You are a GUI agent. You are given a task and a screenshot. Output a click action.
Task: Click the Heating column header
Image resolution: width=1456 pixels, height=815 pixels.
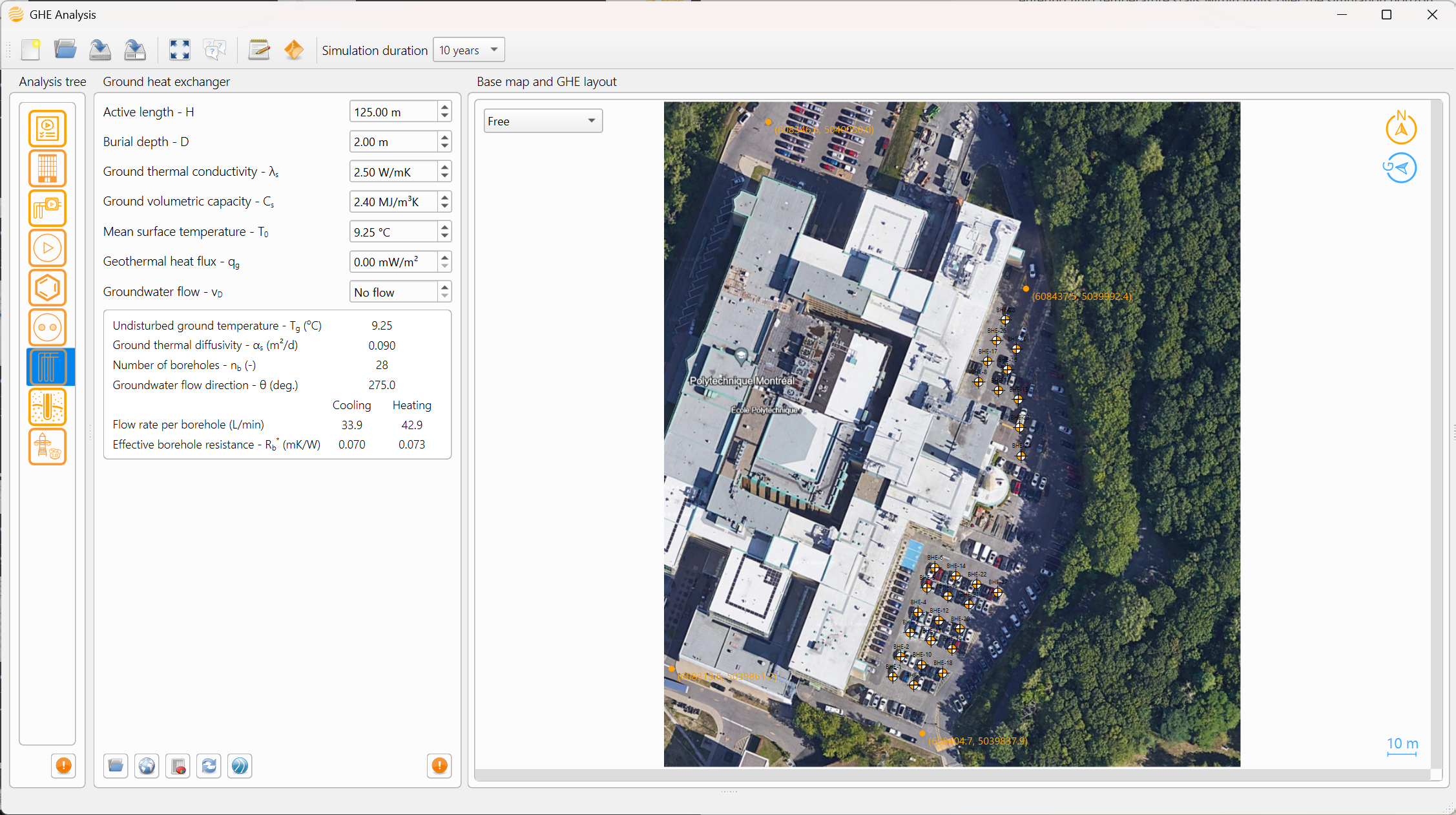tap(411, 405)
